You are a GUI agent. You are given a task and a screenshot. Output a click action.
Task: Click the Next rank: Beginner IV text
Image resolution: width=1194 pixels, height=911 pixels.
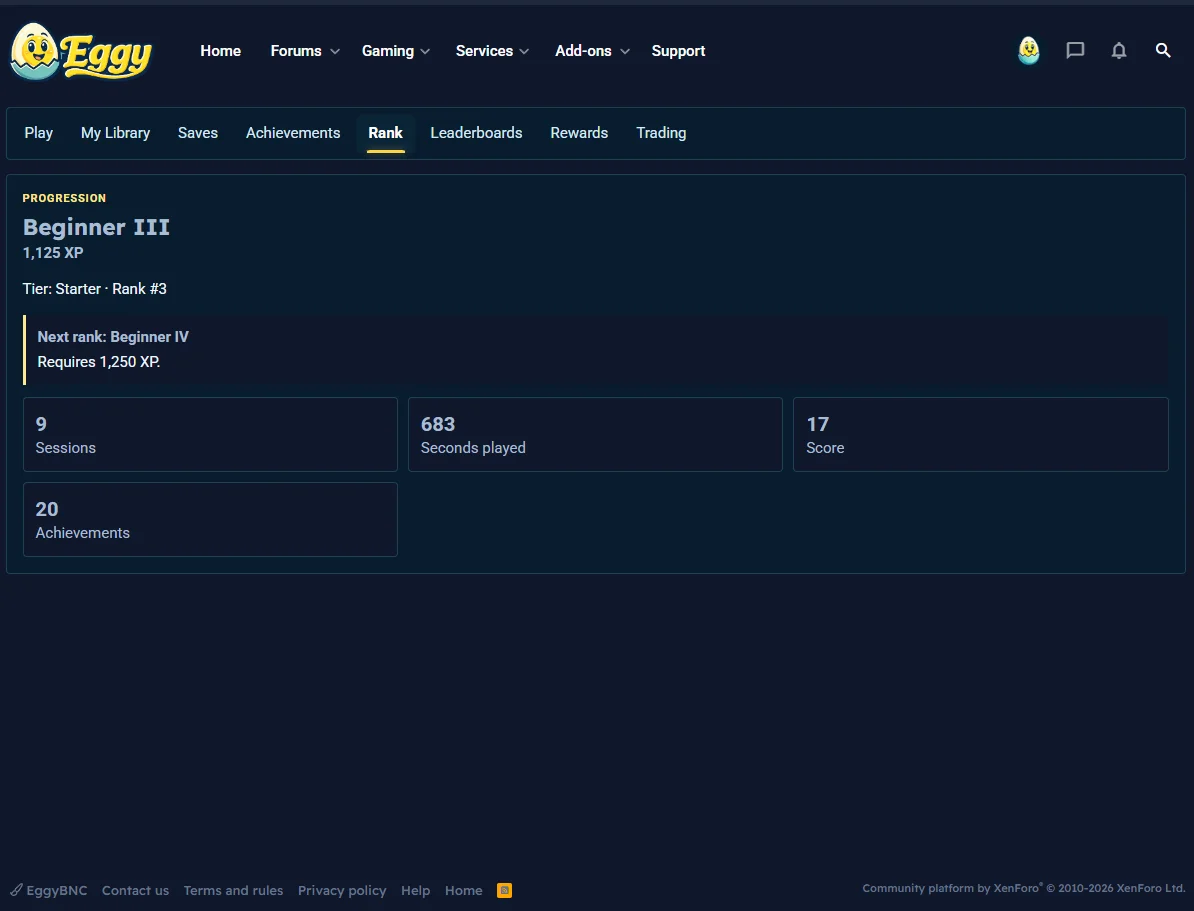(x=113, y=337)
